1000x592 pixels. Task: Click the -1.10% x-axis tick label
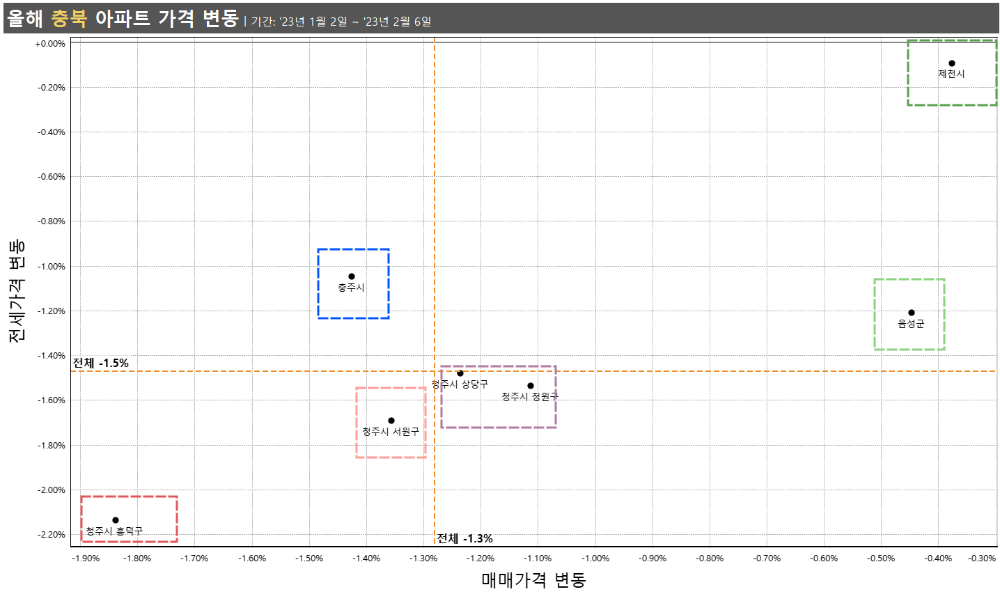coord(538,558)
